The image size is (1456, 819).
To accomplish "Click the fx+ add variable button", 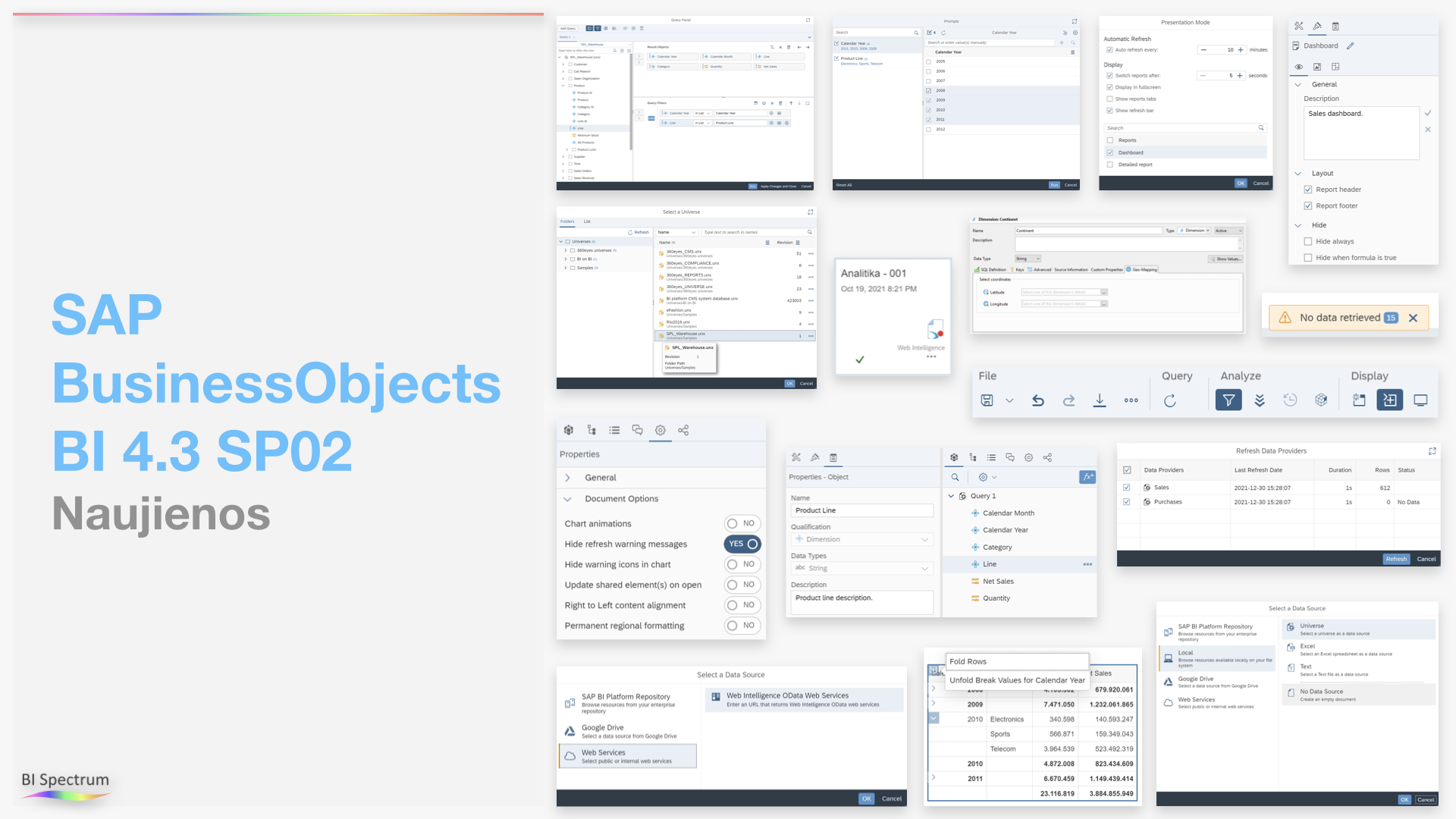I will (1087, 477).
